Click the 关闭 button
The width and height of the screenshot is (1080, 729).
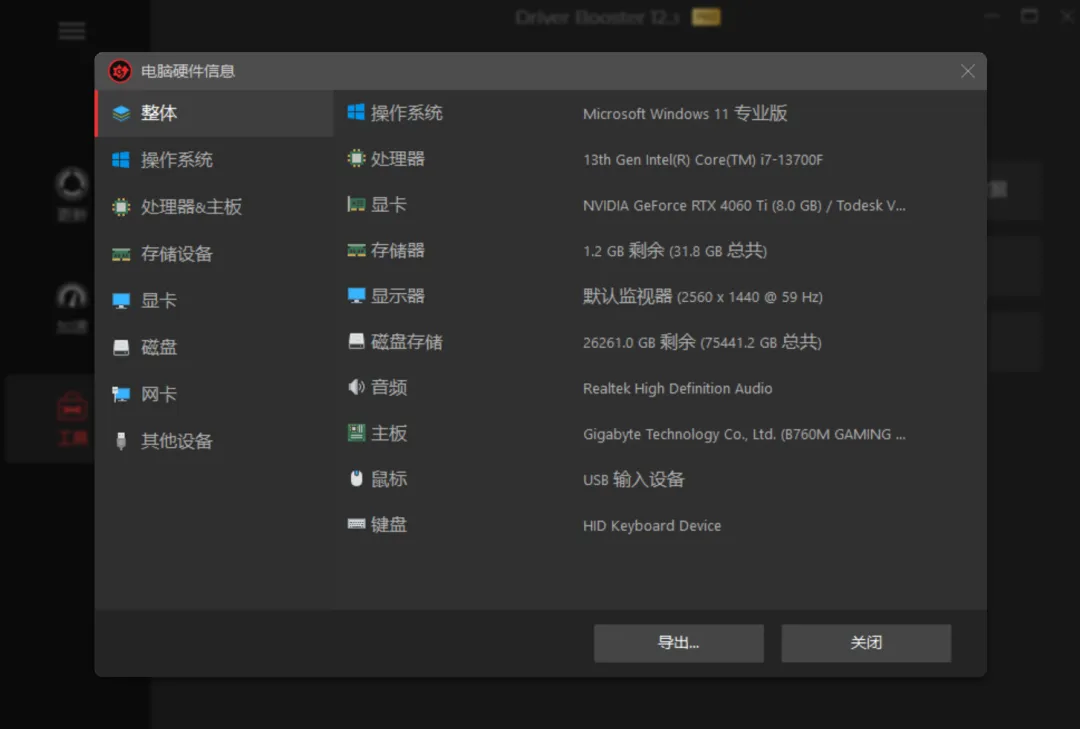866,643
